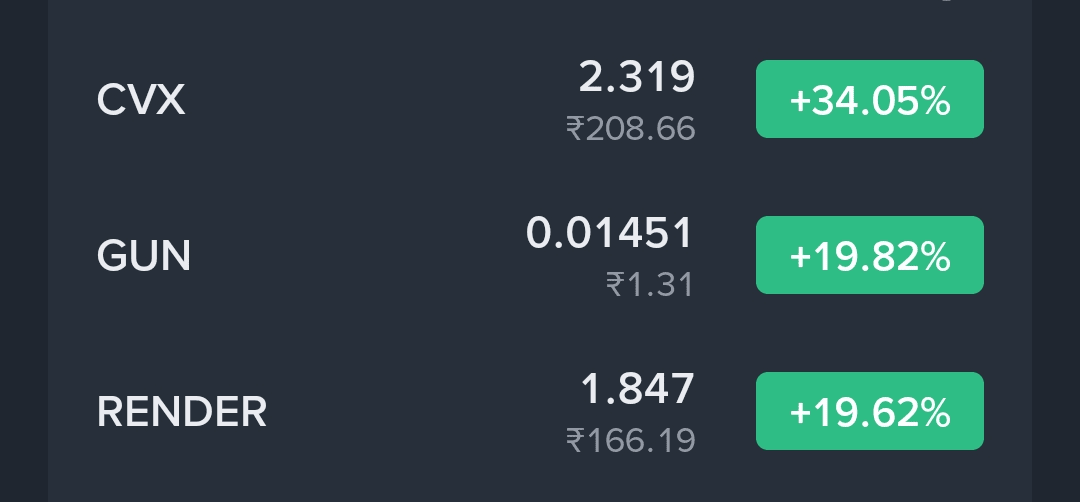This screenshot has width=1080, height=502.
Task: Click the INR value under 2.319
Action: tap(630, 128)
